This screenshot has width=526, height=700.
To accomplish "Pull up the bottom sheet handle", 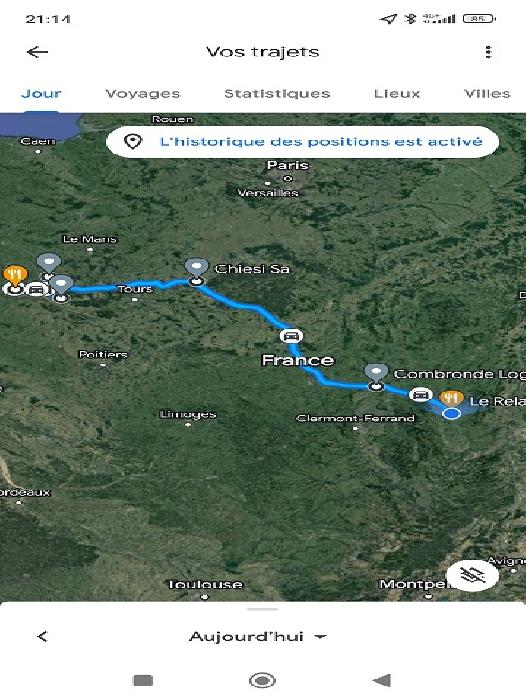I will click(x=263, y=609).
